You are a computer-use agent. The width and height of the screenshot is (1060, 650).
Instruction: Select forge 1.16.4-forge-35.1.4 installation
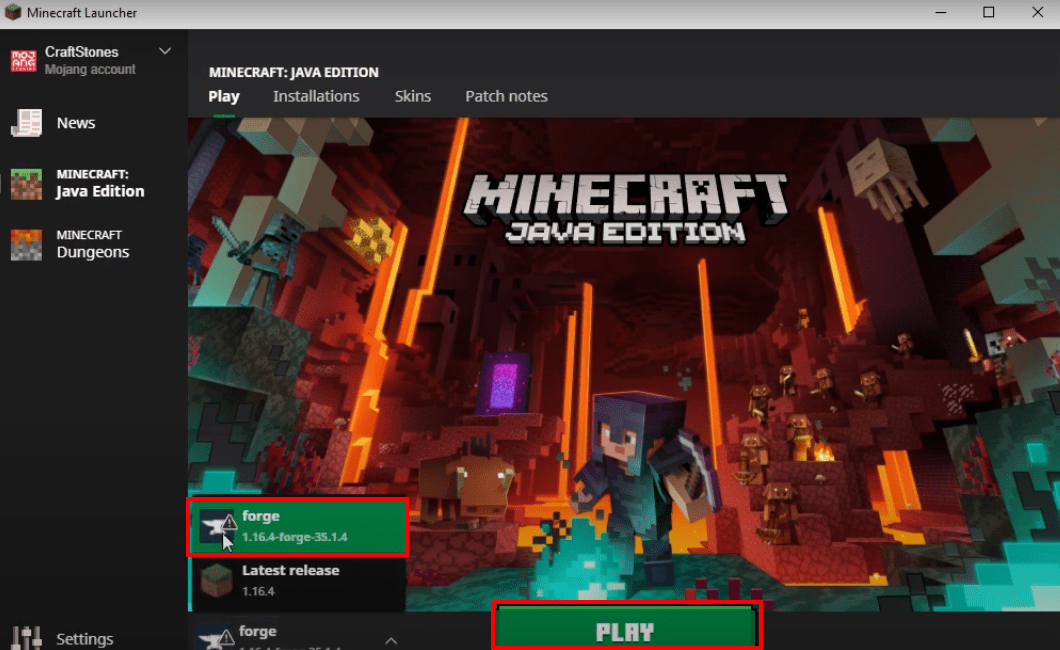[298, 527]
